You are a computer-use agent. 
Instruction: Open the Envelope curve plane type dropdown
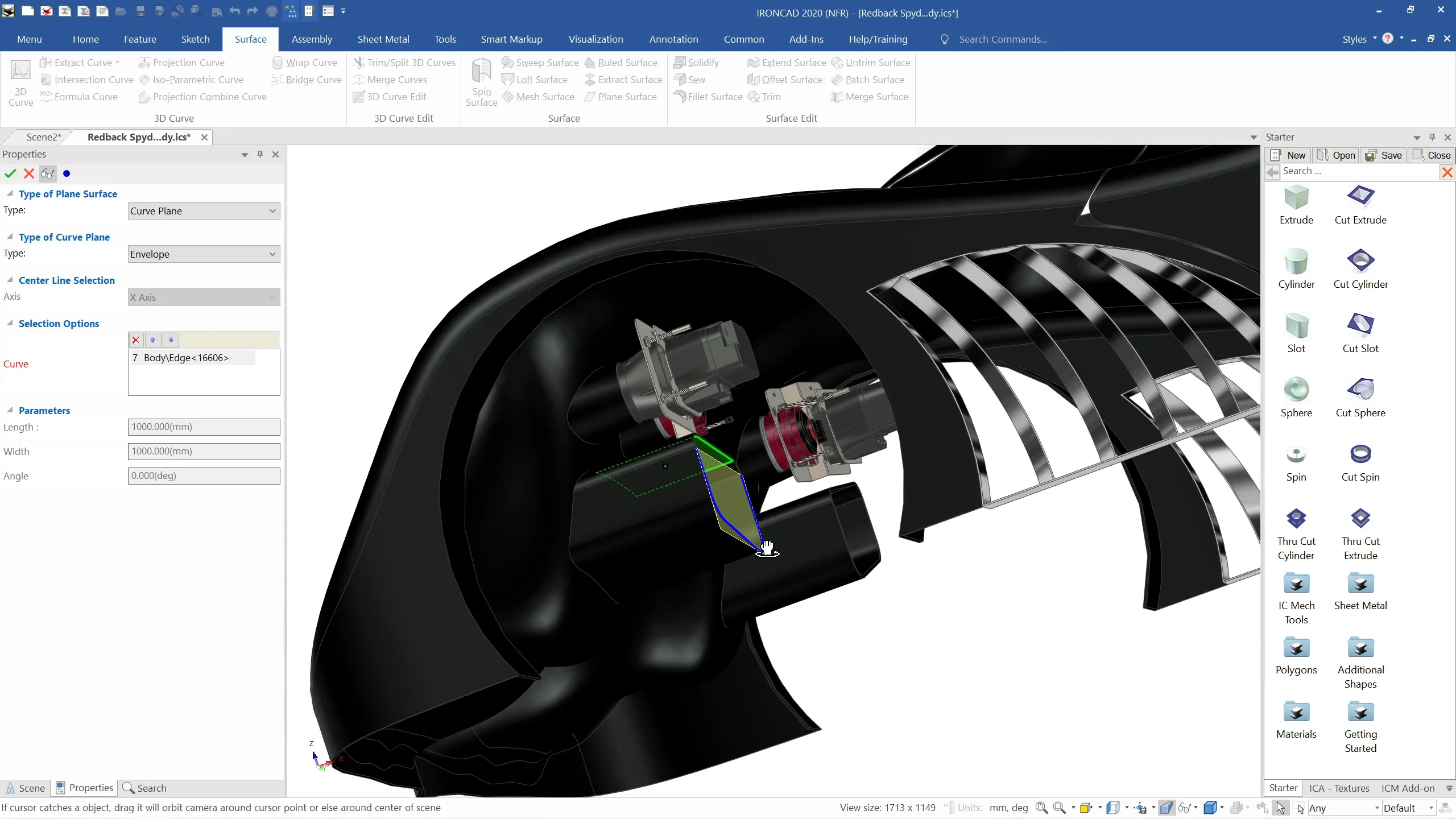(204, 254)
